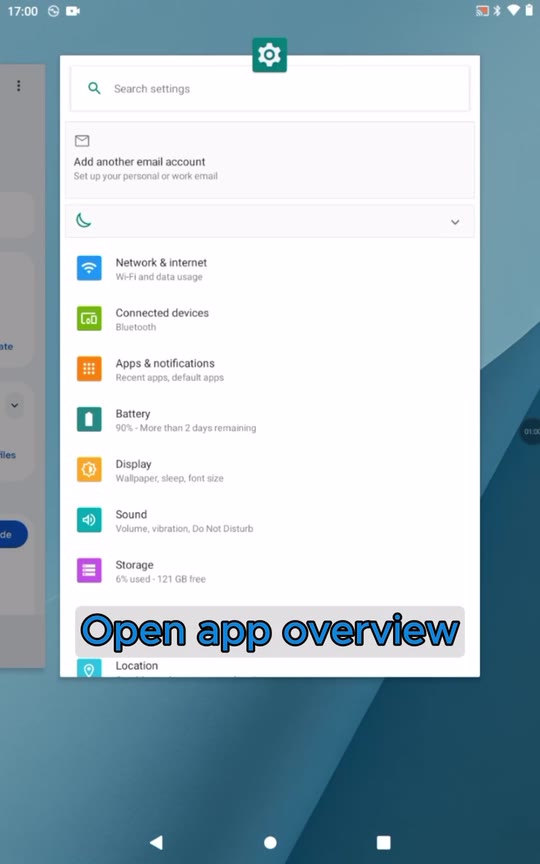Open the Battery icon entry
Viewport: 540px width, 864px height.
[89, 419]
